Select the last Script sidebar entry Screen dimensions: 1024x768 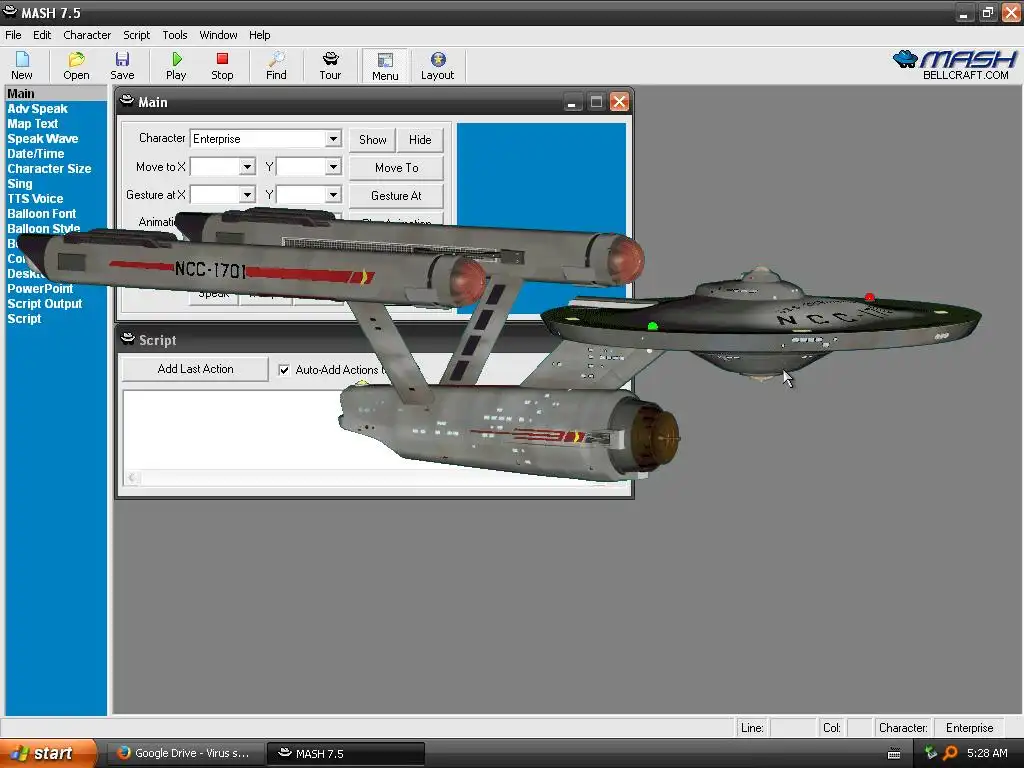tap(24, 319)
